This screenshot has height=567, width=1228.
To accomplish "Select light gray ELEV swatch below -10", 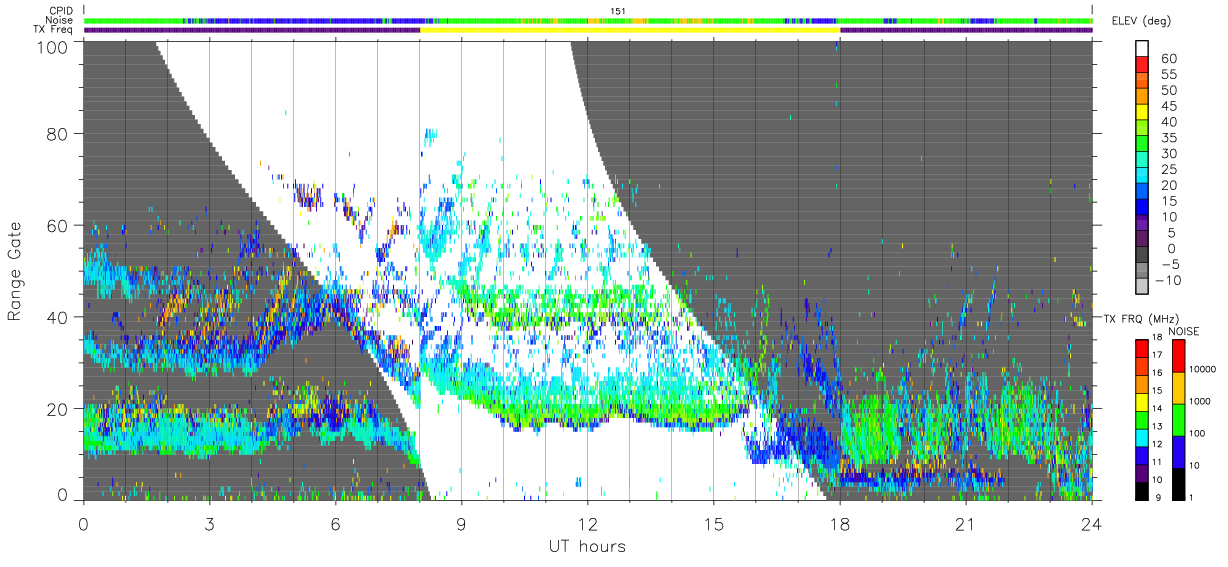I will coord(1143,285).
